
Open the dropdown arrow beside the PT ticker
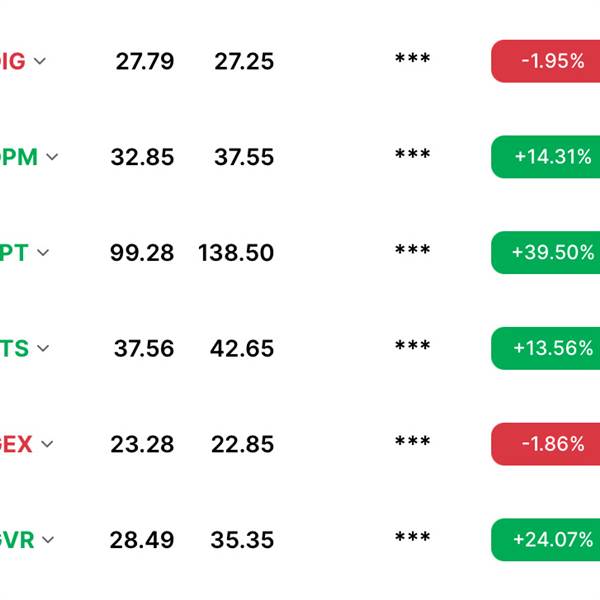click(43, 252)
